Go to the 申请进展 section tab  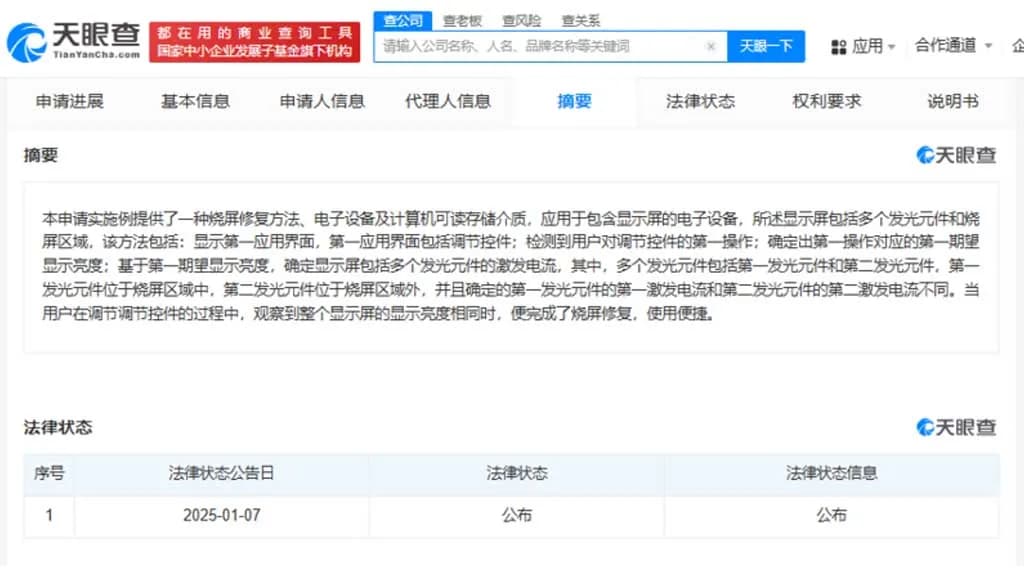70,101
